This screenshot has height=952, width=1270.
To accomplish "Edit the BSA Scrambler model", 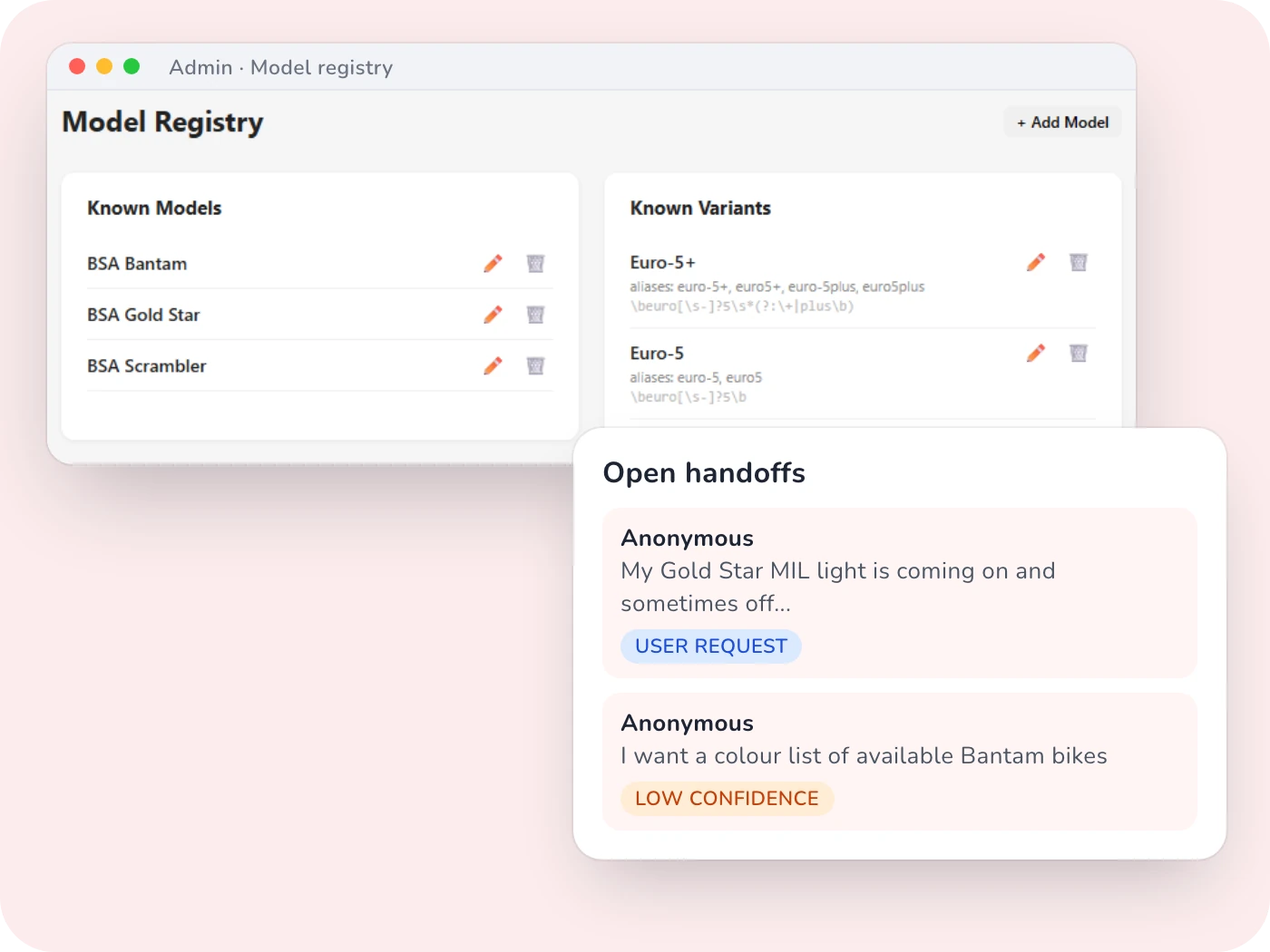I will pos(493,366).
